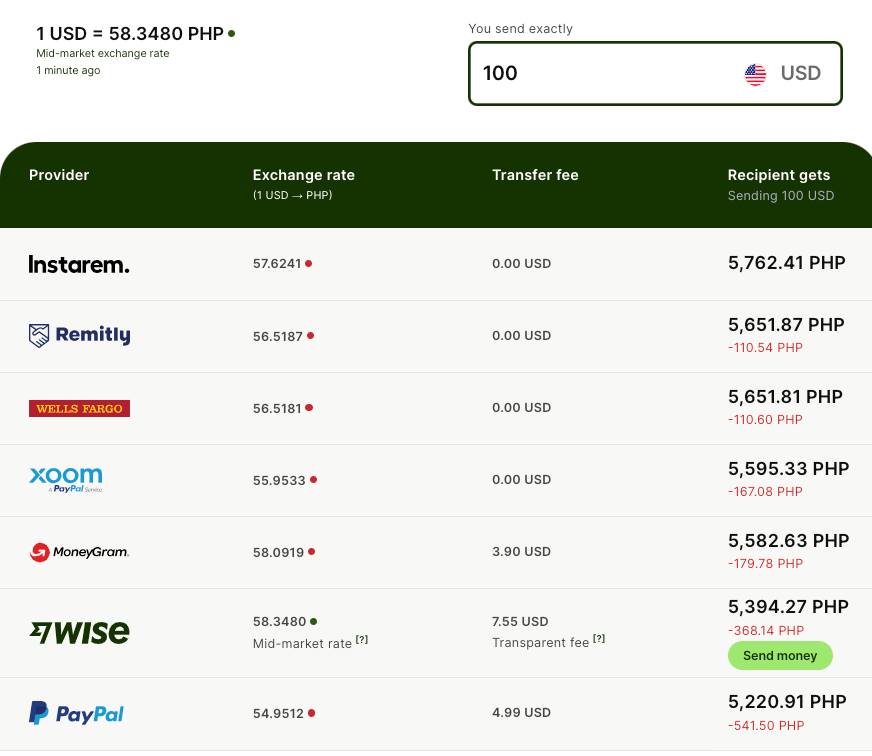Click the PayPal difference -541.50 PHP
Screen dimensions: 872x756
coord(766,725)
